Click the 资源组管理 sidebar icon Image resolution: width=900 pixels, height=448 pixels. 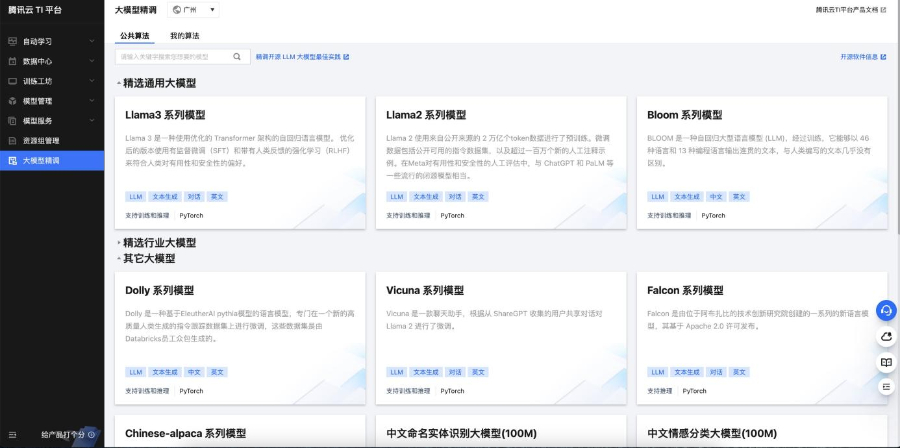(x=12, y=141)
